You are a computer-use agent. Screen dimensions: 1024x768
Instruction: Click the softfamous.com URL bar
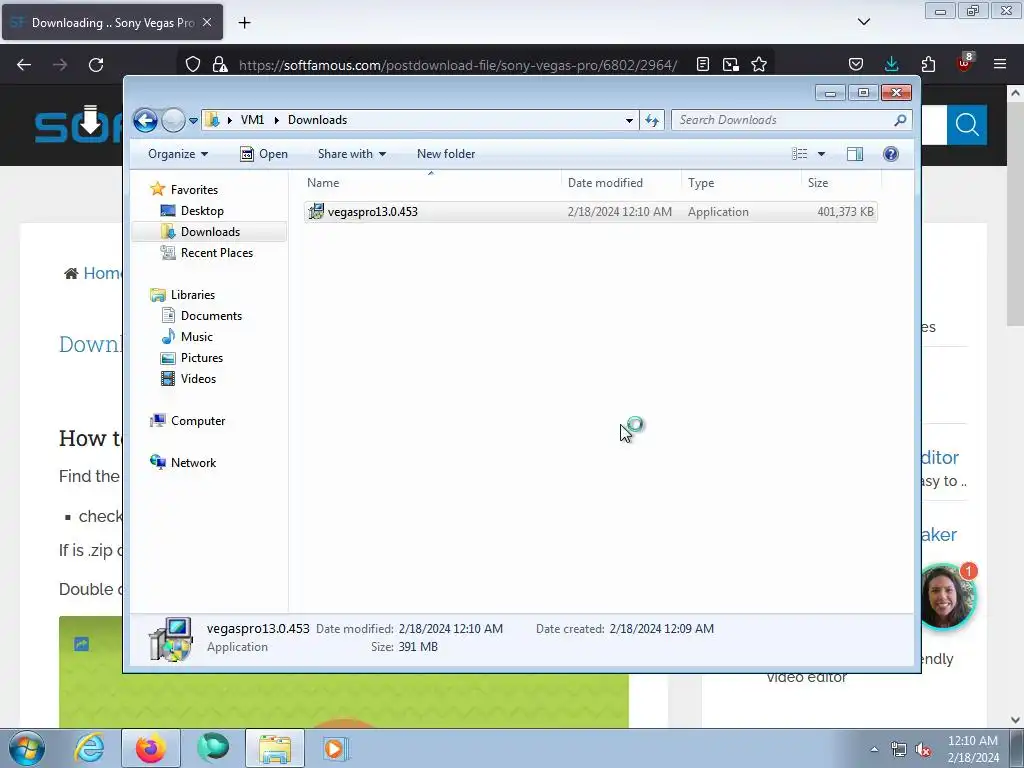point(457,65)
